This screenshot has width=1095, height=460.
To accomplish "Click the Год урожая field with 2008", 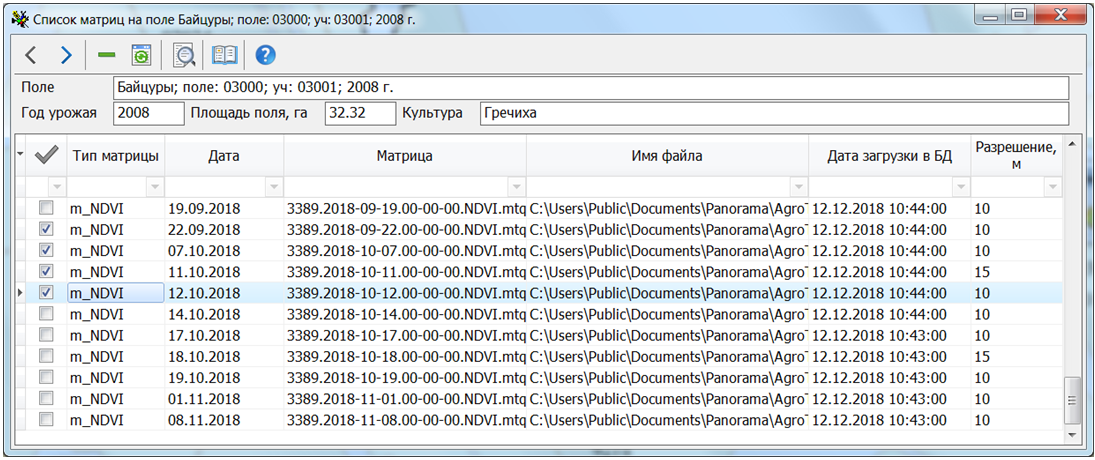I will pyautogui.click(x=148, y=113).
